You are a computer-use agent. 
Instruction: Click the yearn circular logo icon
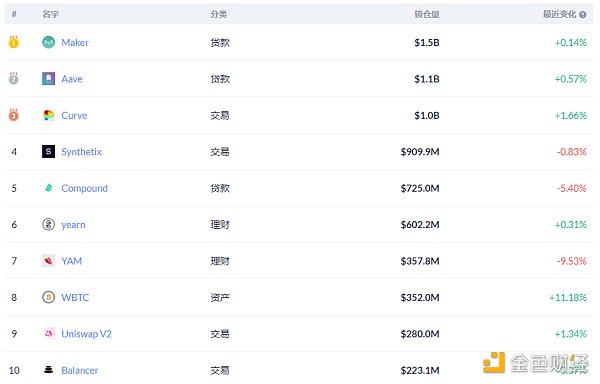pyautogui.click(x=49, y=224)
